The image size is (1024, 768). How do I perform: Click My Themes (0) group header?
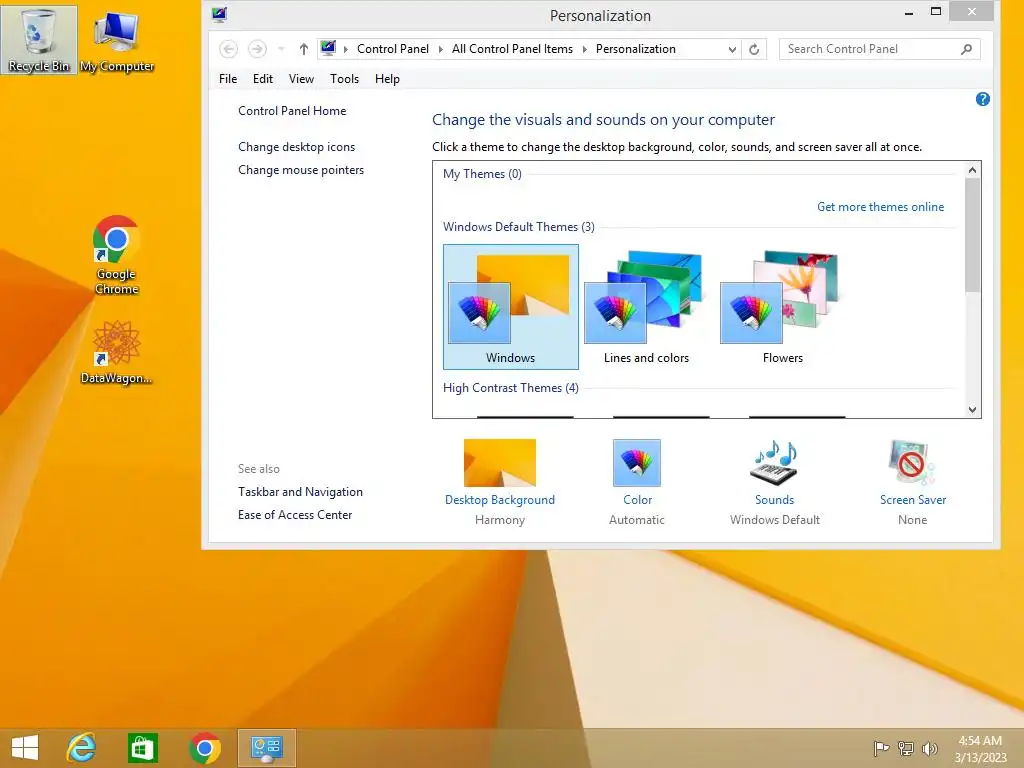pos(482,174)
